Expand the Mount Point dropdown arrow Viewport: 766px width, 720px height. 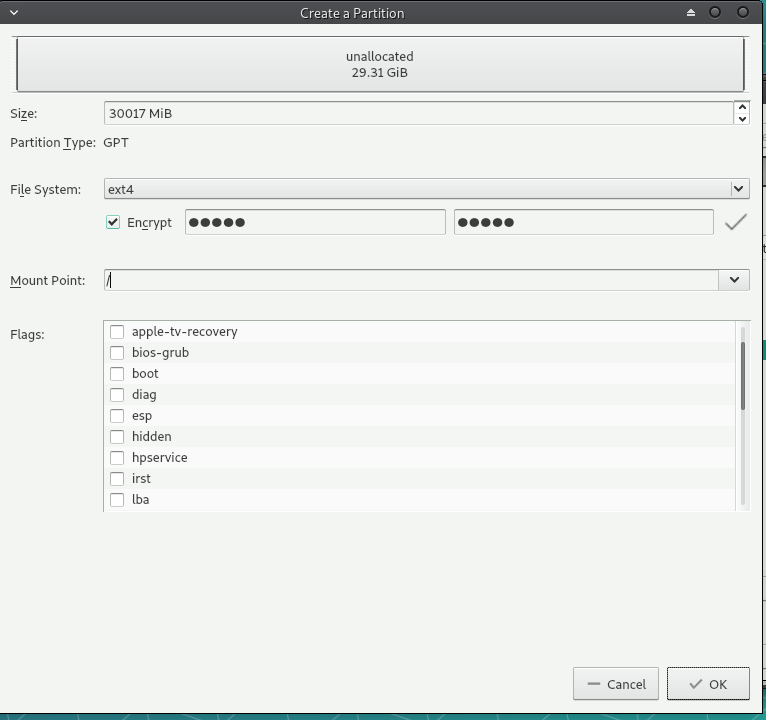tap(734, 280)
